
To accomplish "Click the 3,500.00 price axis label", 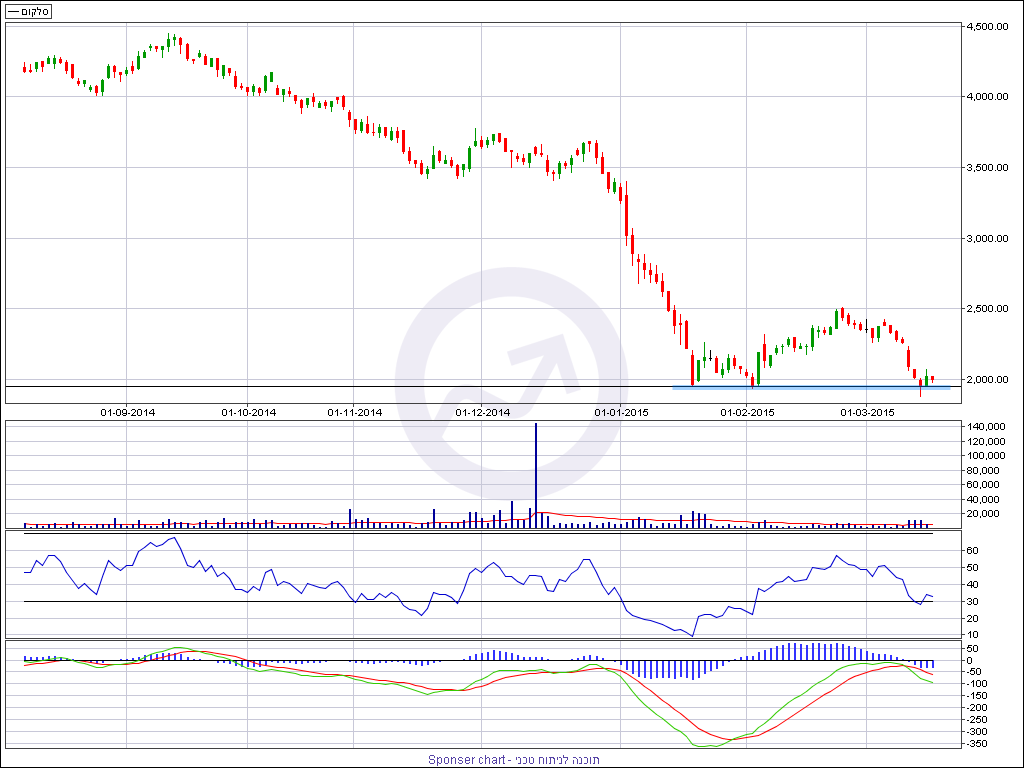I will [x=986, y=168].
